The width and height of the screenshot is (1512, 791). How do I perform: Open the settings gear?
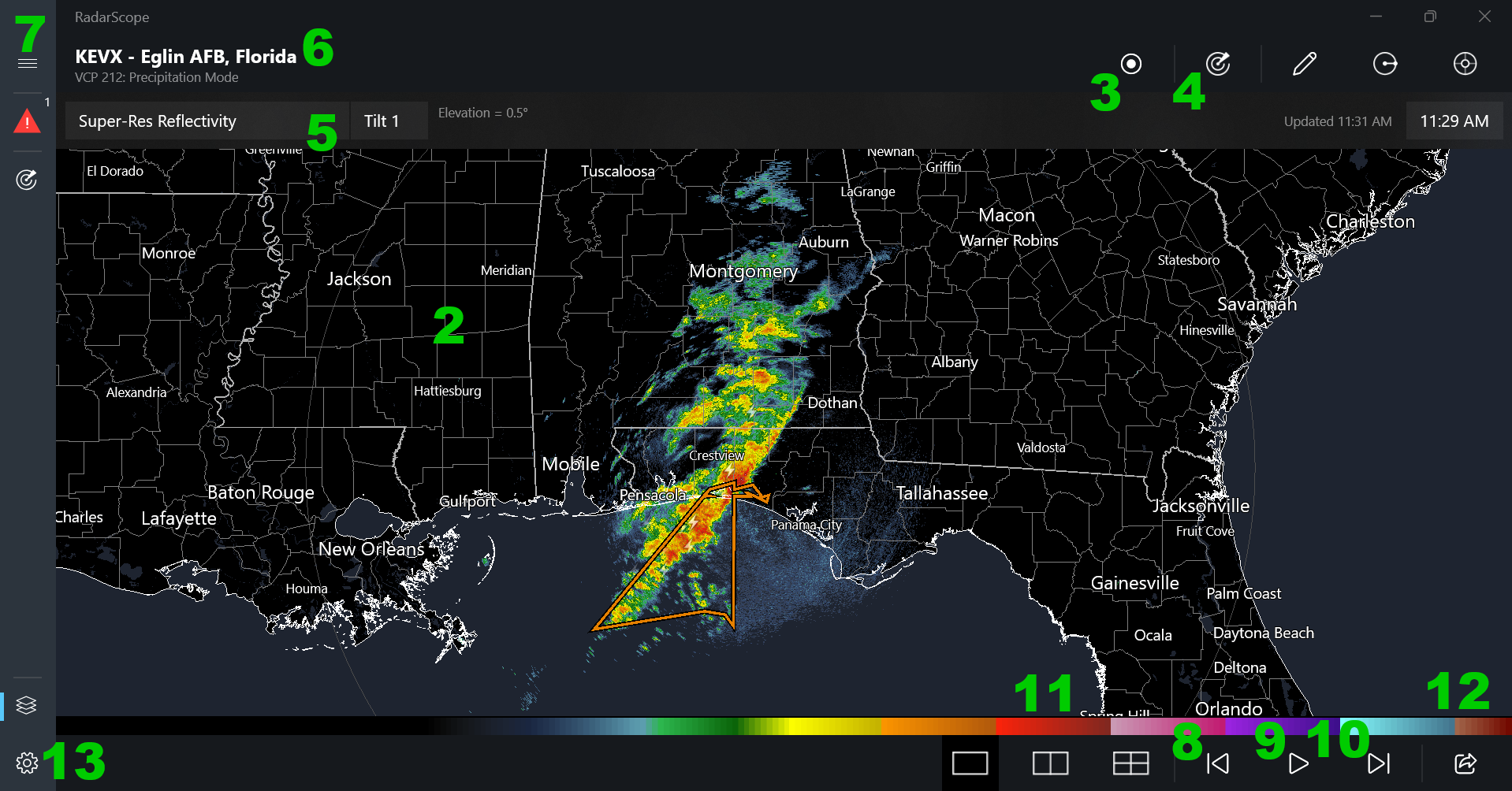tap(27, 763)
